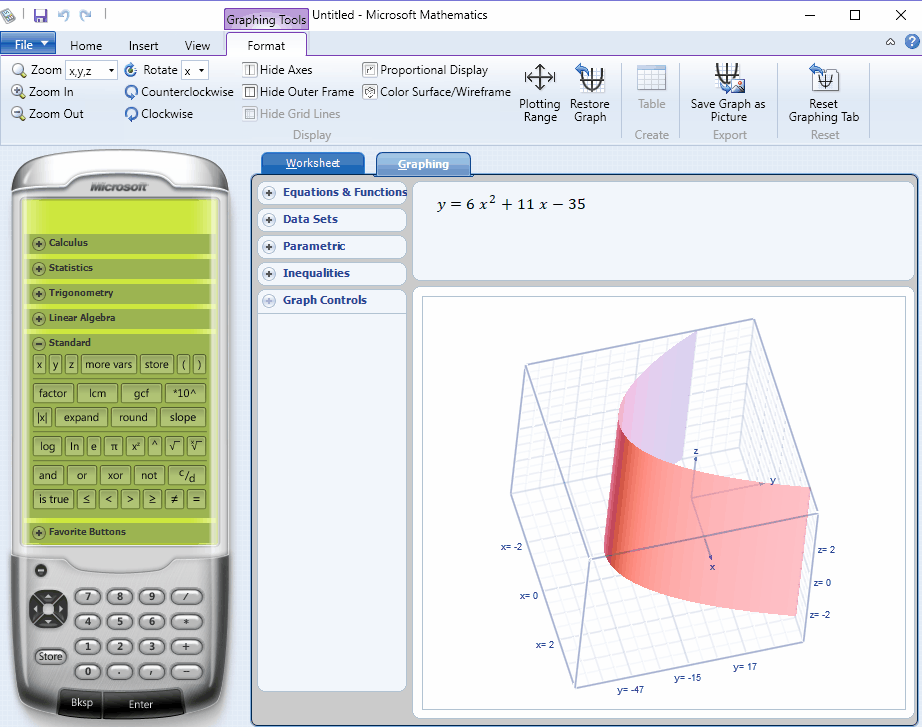
Task: Insert the not-equal sign
Action: pyautogui.click(x=174, y=499)
